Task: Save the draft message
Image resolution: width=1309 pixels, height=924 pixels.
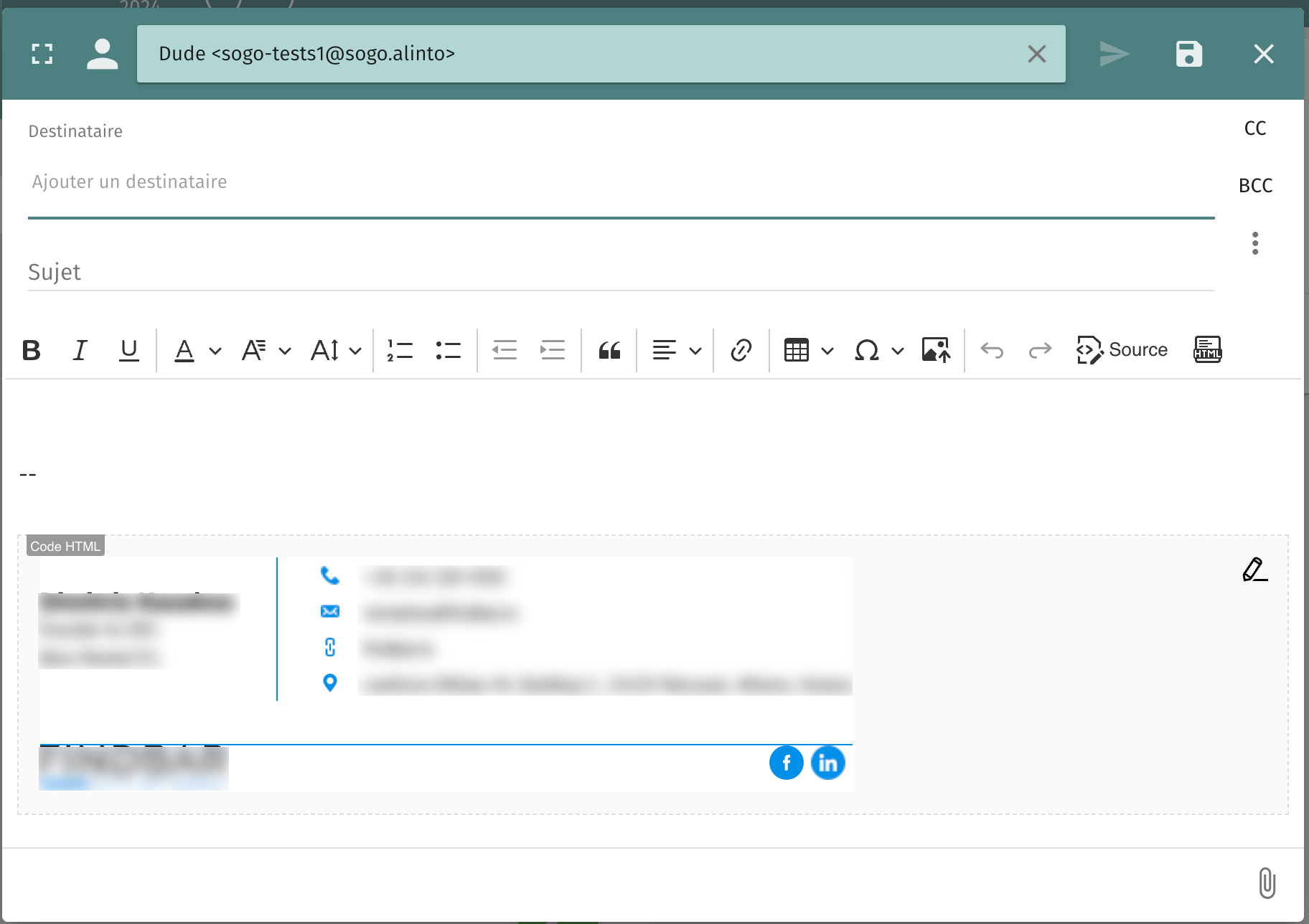Action: pos(1189,54)
